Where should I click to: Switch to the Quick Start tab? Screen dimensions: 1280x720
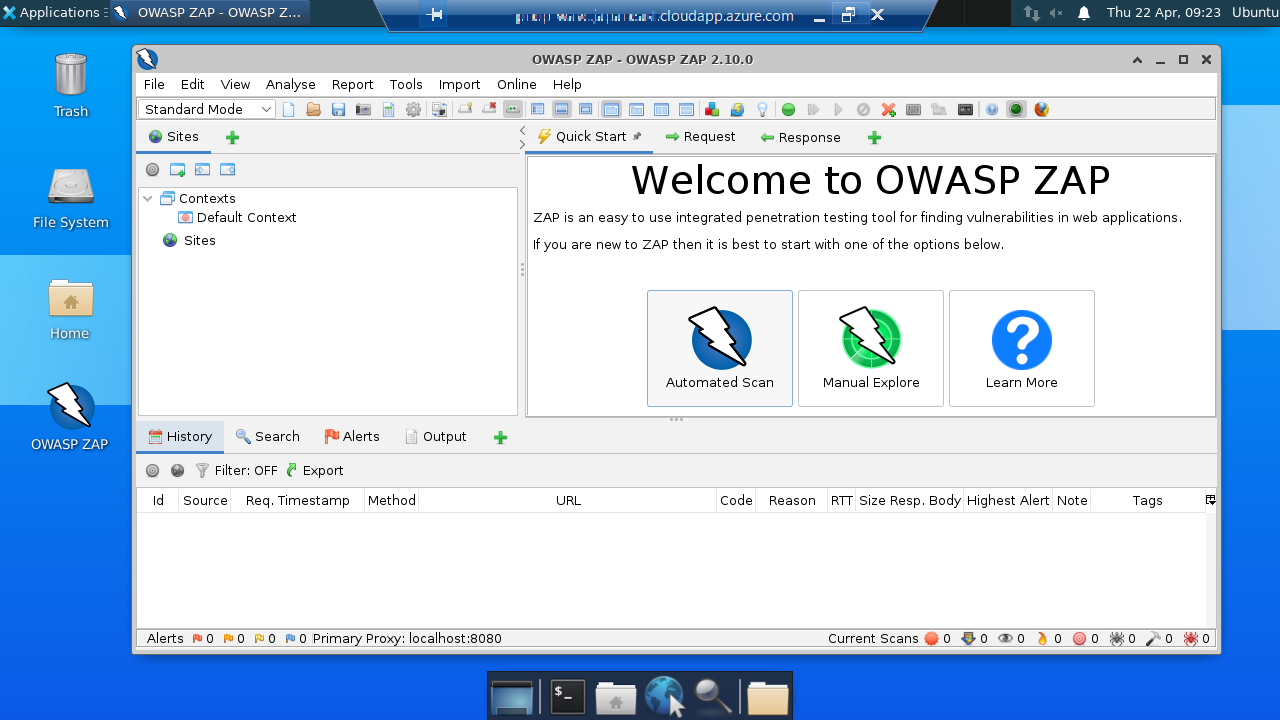tap(589, 137)
